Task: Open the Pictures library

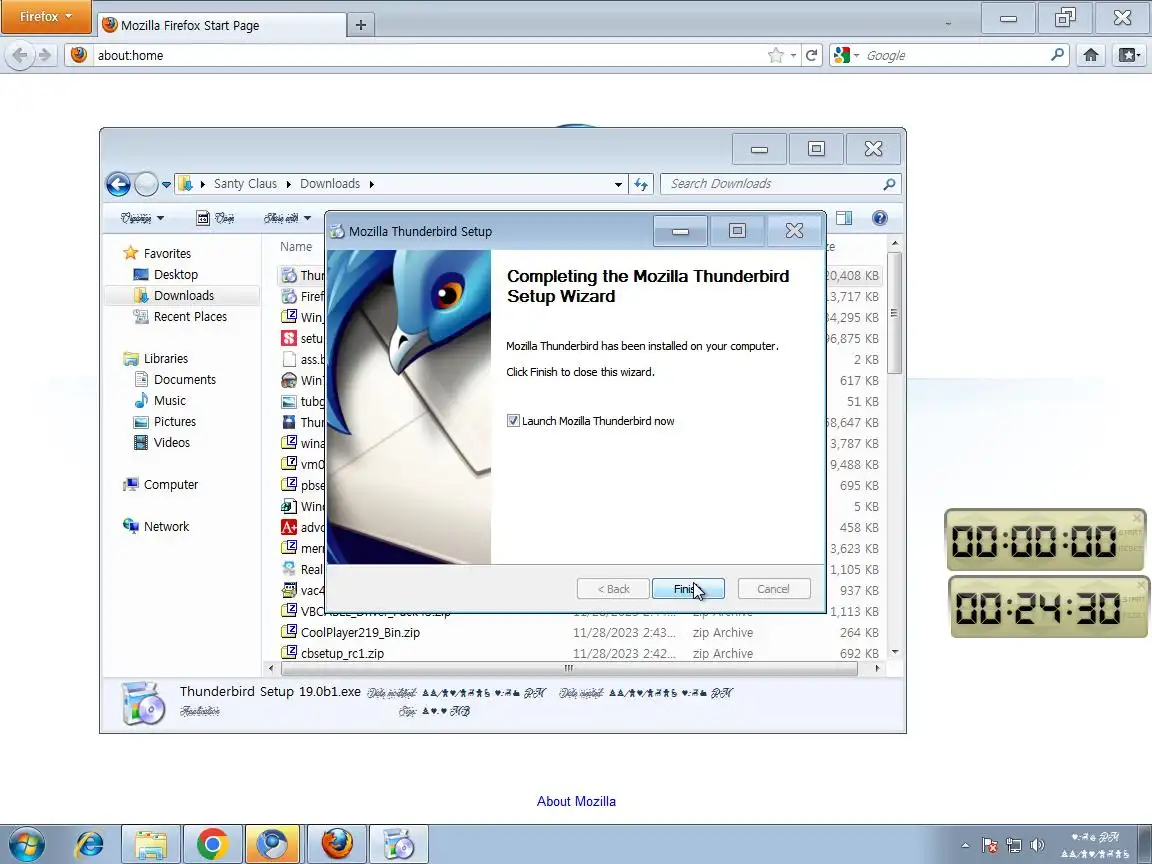Action: coord(175,422)
